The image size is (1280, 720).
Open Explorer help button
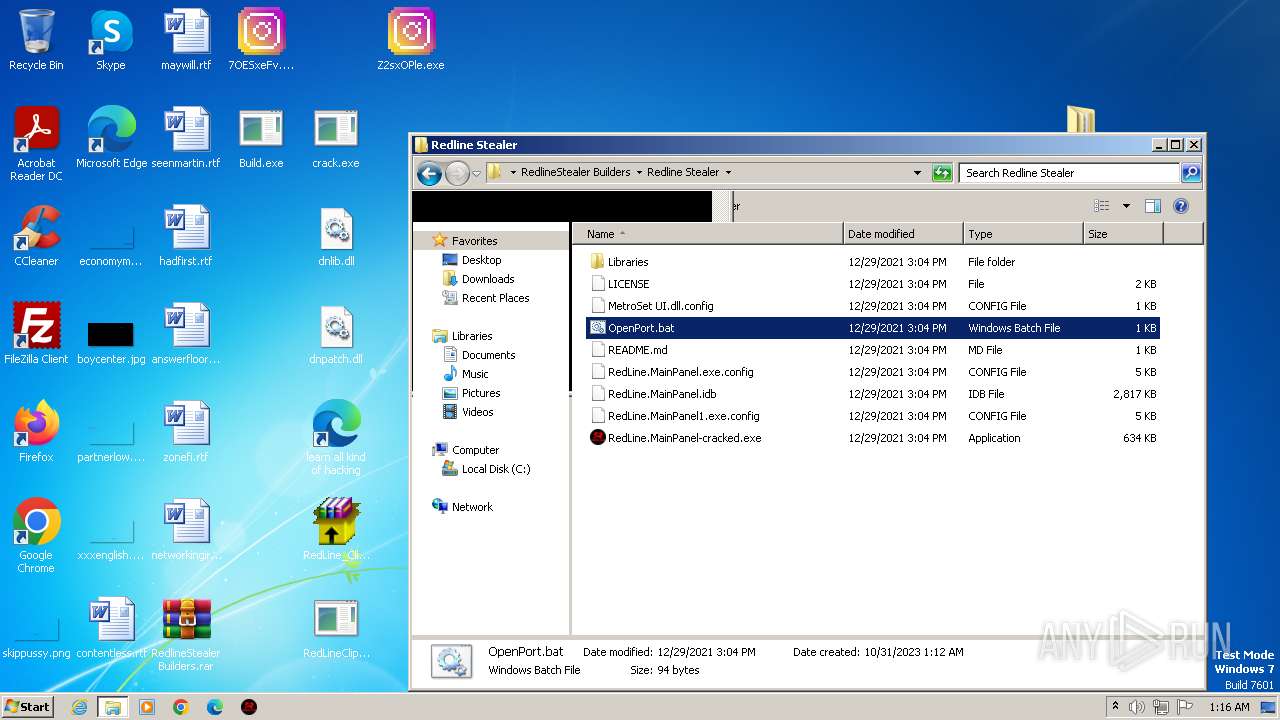[x=1180, y=206]
